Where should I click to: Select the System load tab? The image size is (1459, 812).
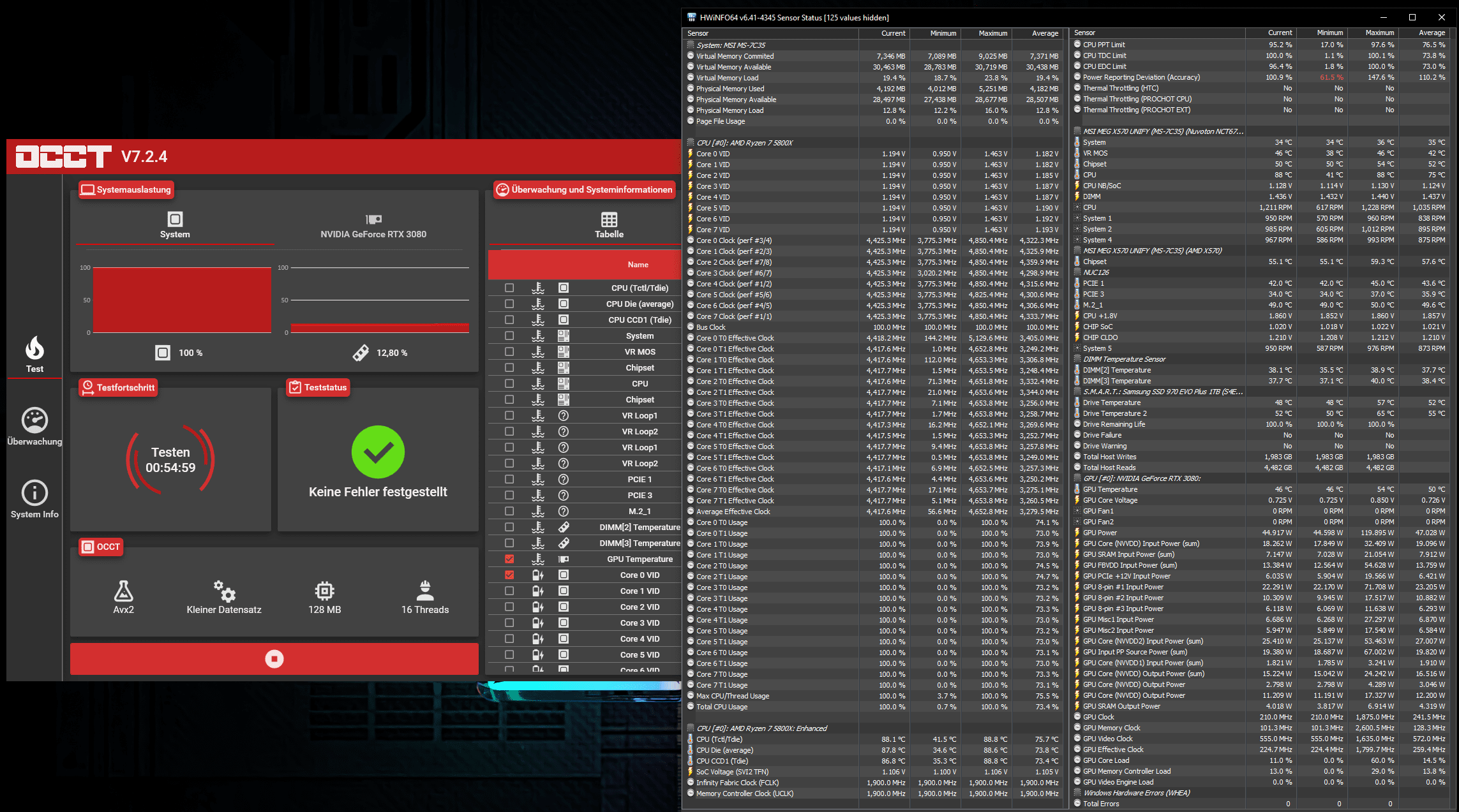click(175, 225)
